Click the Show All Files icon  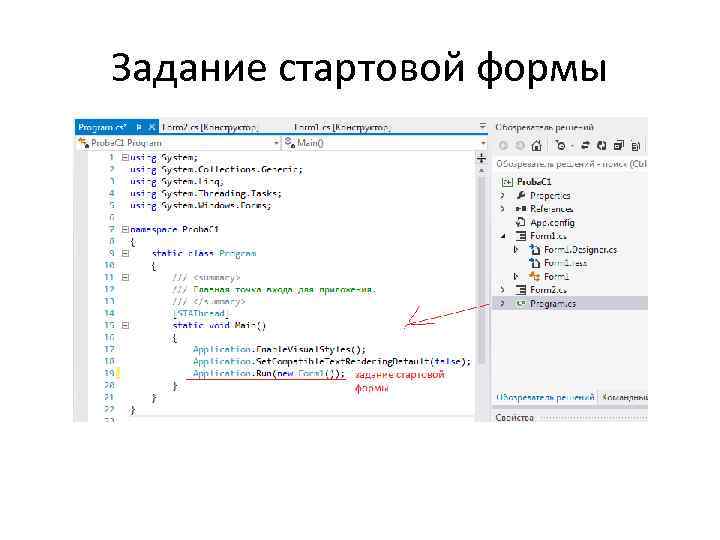pyautogui.click(x=636, y=146)
